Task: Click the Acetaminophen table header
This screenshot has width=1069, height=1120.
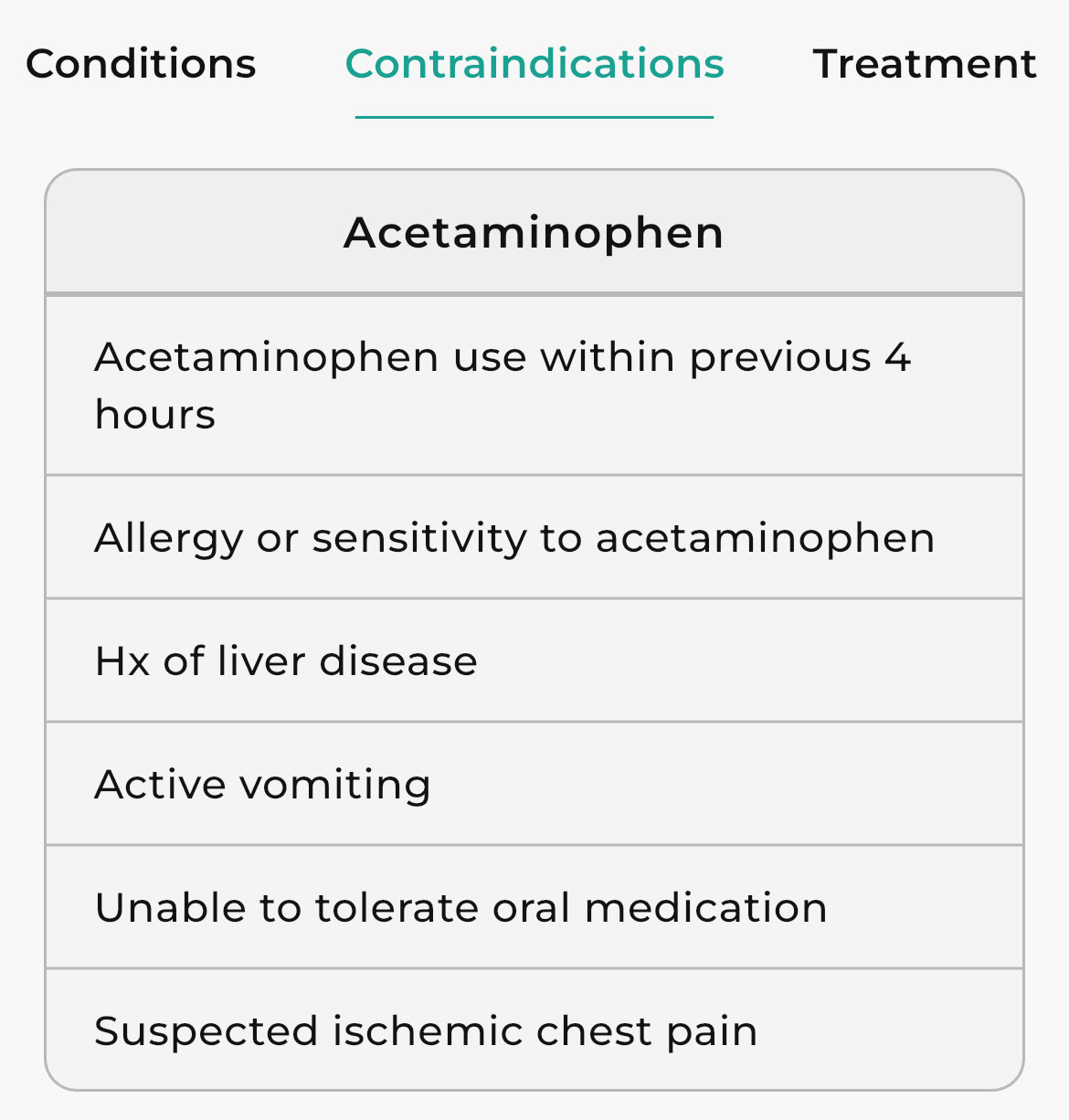Action: [x=534, y=232]
